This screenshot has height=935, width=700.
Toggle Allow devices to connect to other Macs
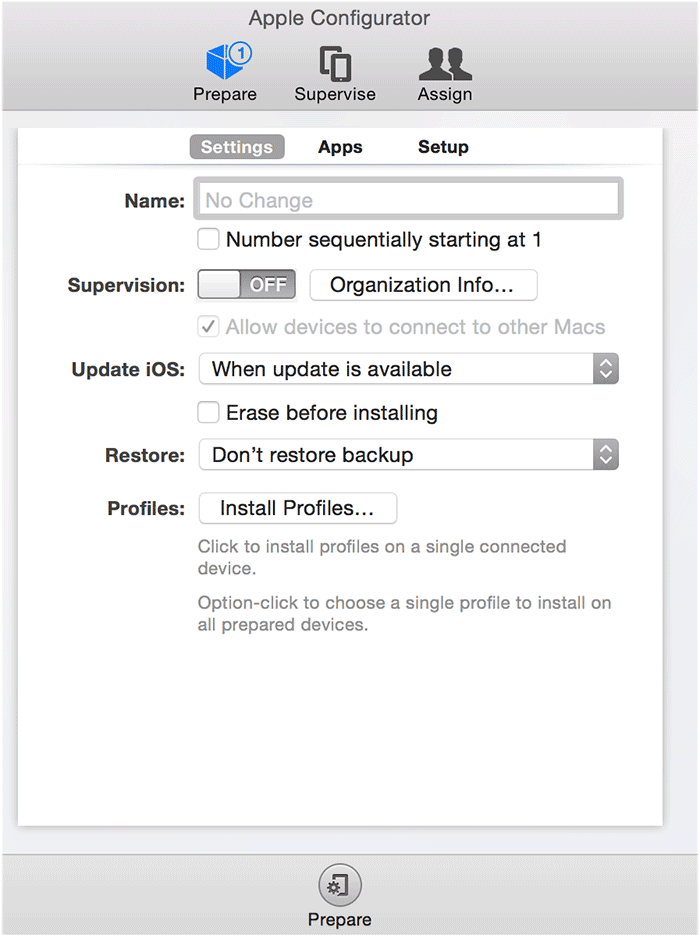click(x=208, y=327)
